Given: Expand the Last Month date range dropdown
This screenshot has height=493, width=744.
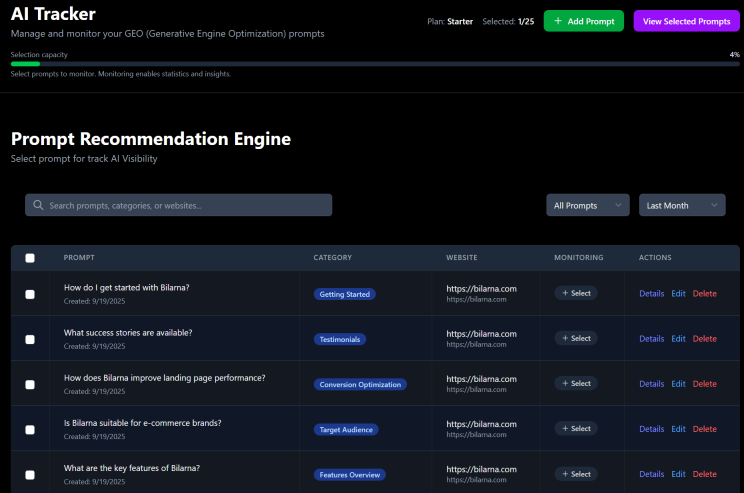Looking at the screenshot, I should point(682,205).
